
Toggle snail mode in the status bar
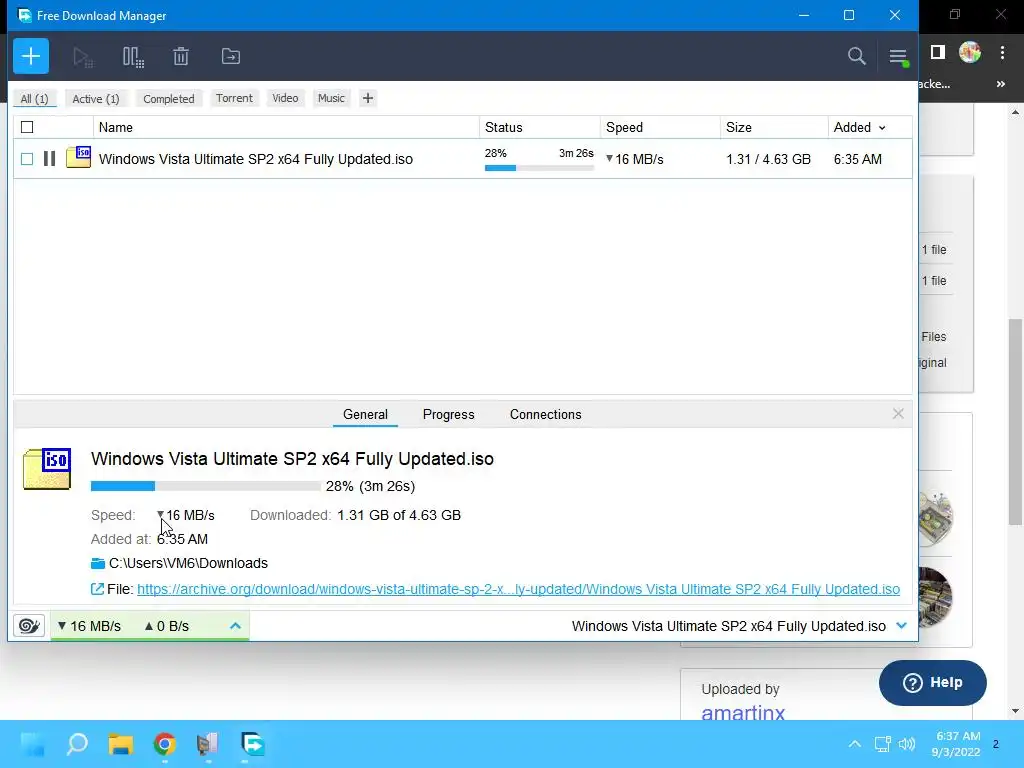pyautogui.click(x=29, y=626)
